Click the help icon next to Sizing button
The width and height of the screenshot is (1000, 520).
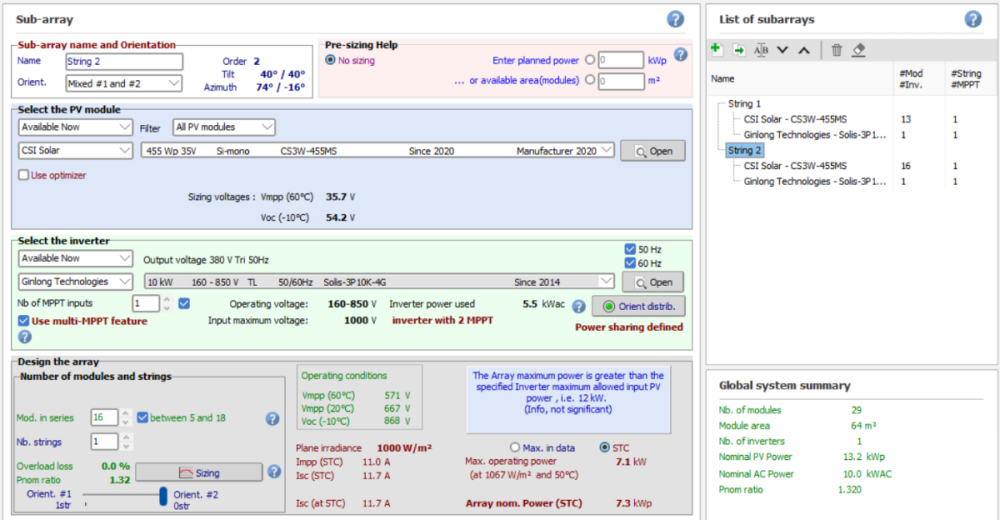[x=273, y=471]
